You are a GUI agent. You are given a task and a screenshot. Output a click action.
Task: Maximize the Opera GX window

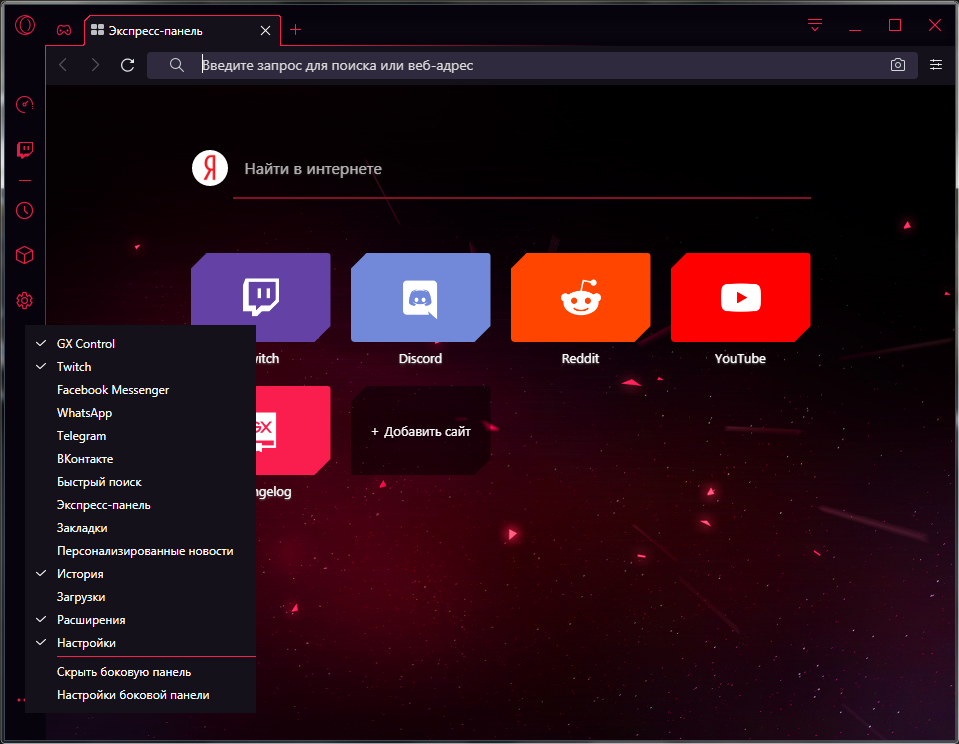click(x=895, y=25)
